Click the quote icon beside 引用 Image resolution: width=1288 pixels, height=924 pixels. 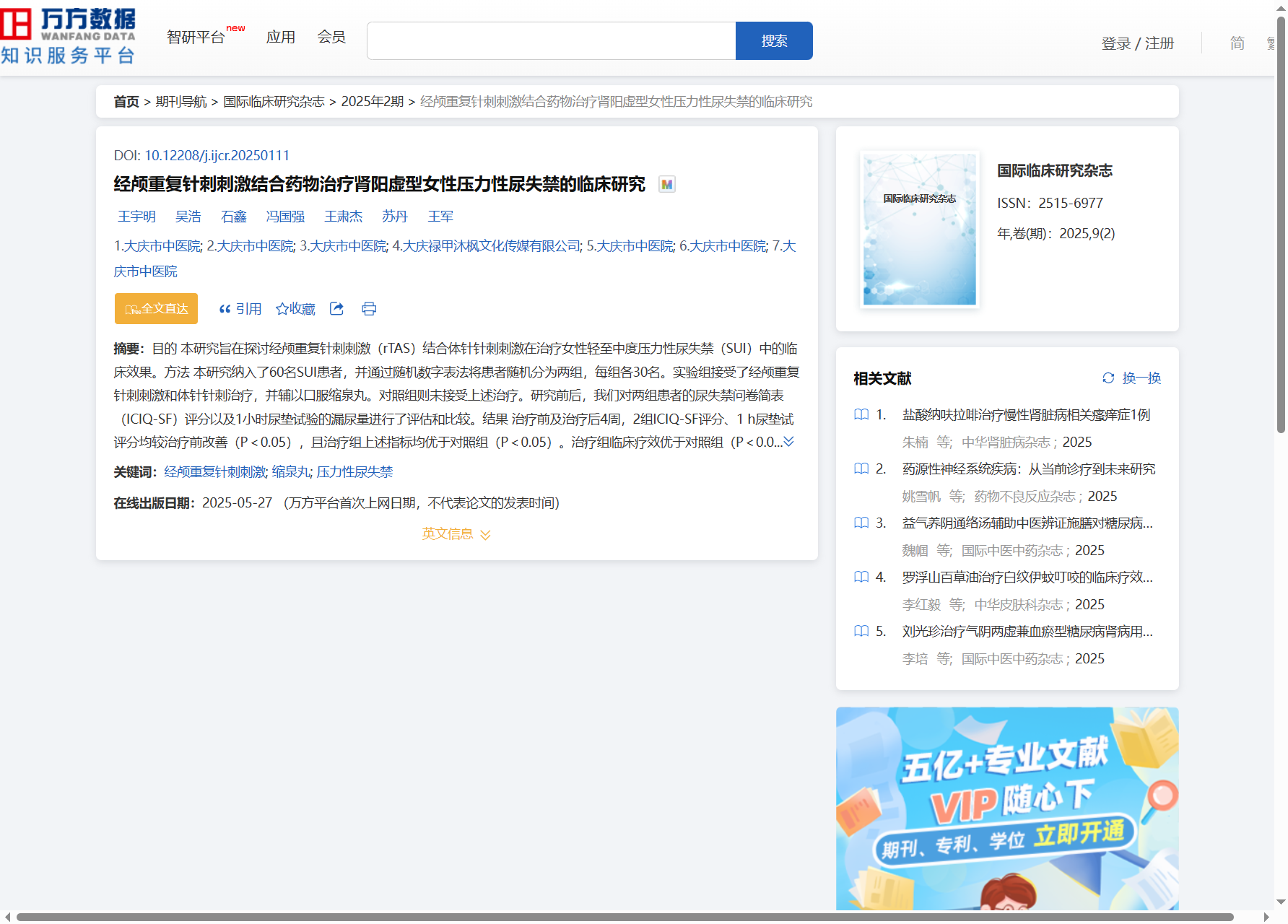click(x=225, y=309)
